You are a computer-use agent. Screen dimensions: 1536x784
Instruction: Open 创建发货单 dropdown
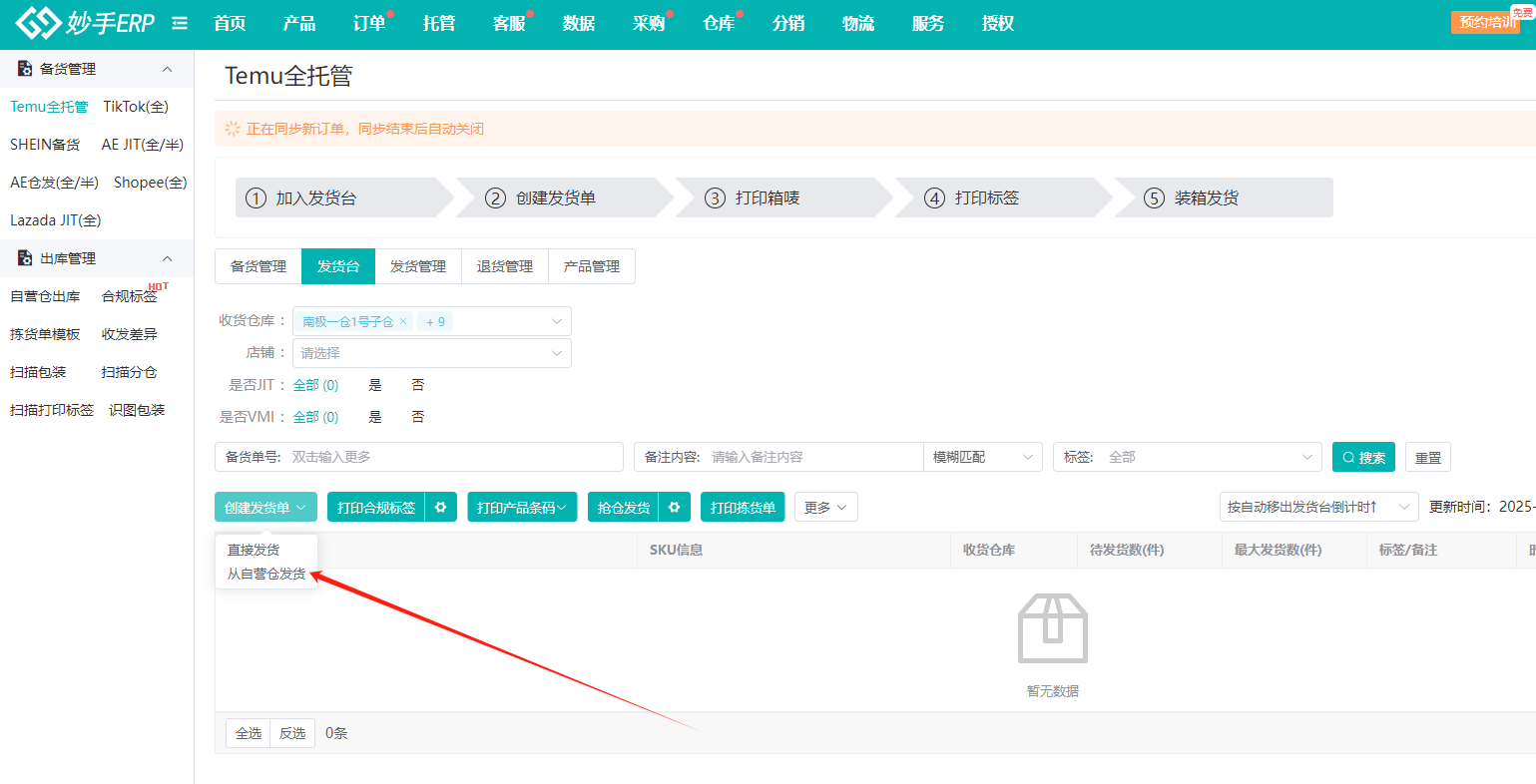[265, 507]
